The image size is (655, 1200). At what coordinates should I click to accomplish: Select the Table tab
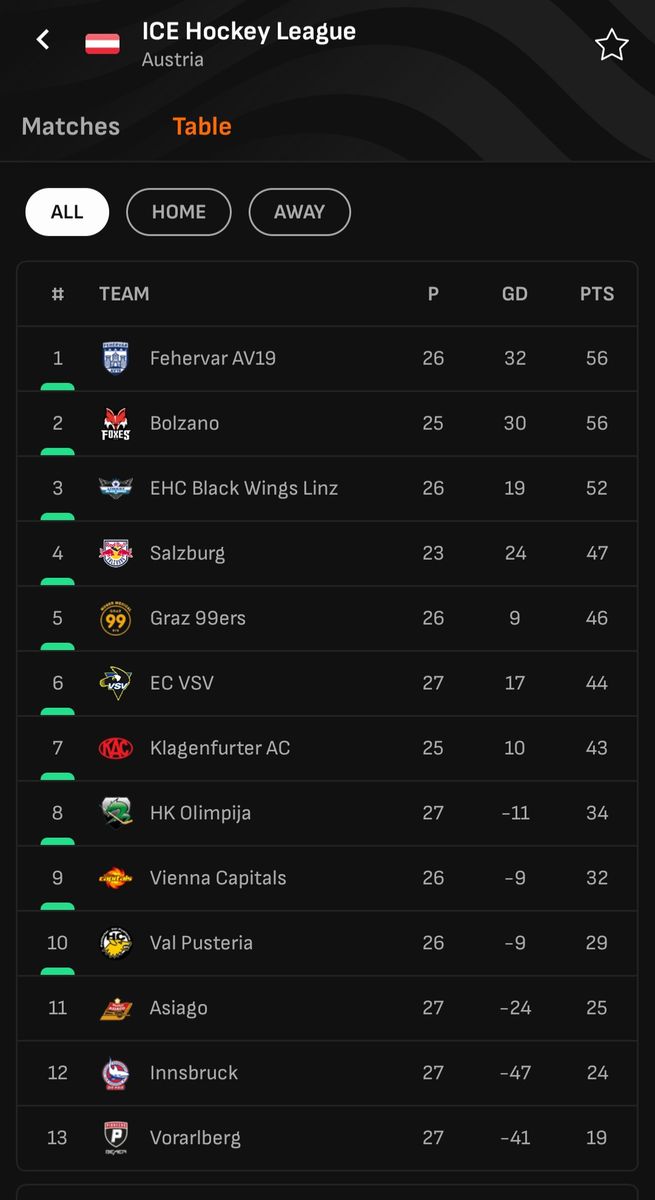(202, 127)
